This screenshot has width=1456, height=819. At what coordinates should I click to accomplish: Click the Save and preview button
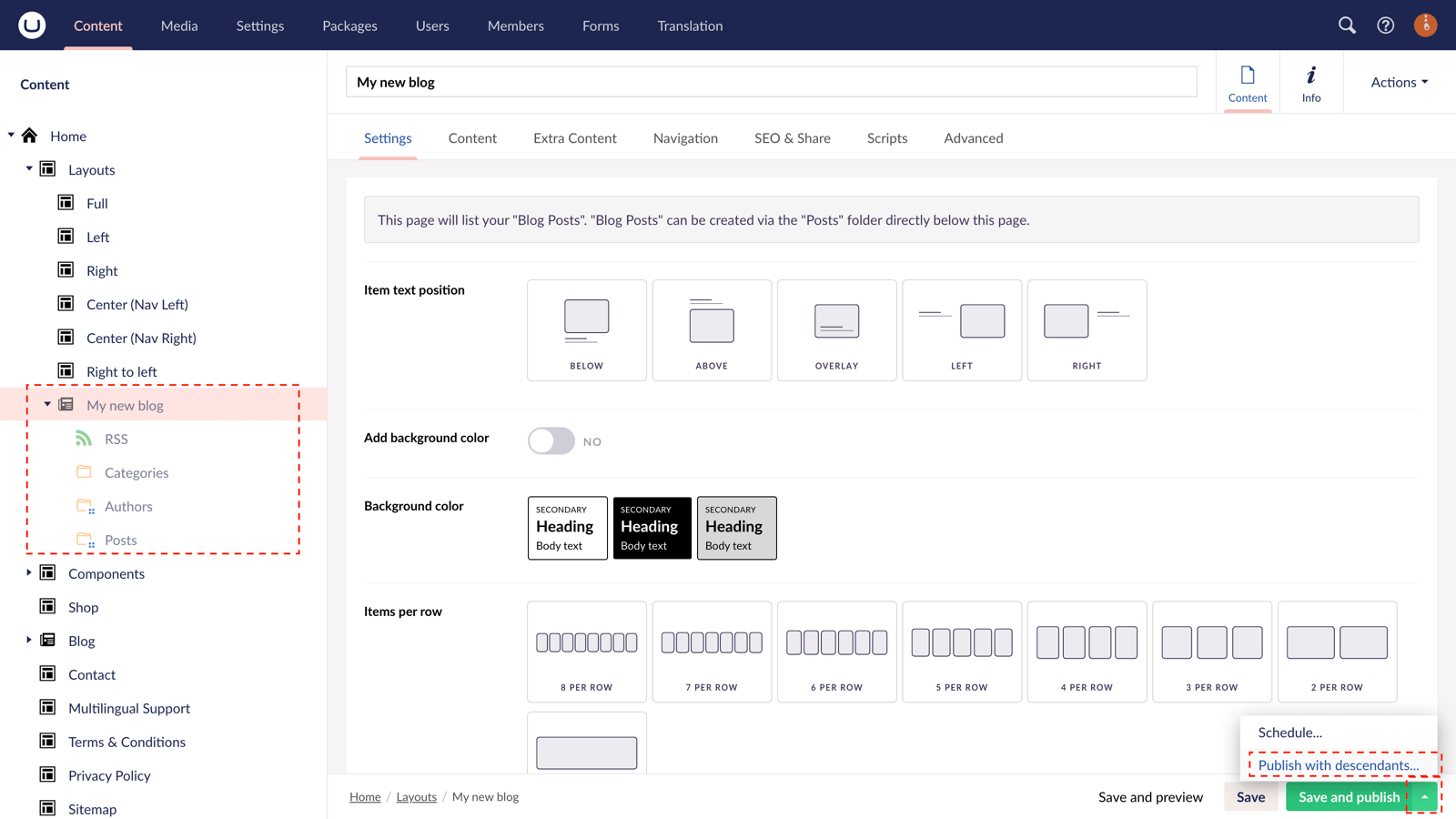(1150, 797)
